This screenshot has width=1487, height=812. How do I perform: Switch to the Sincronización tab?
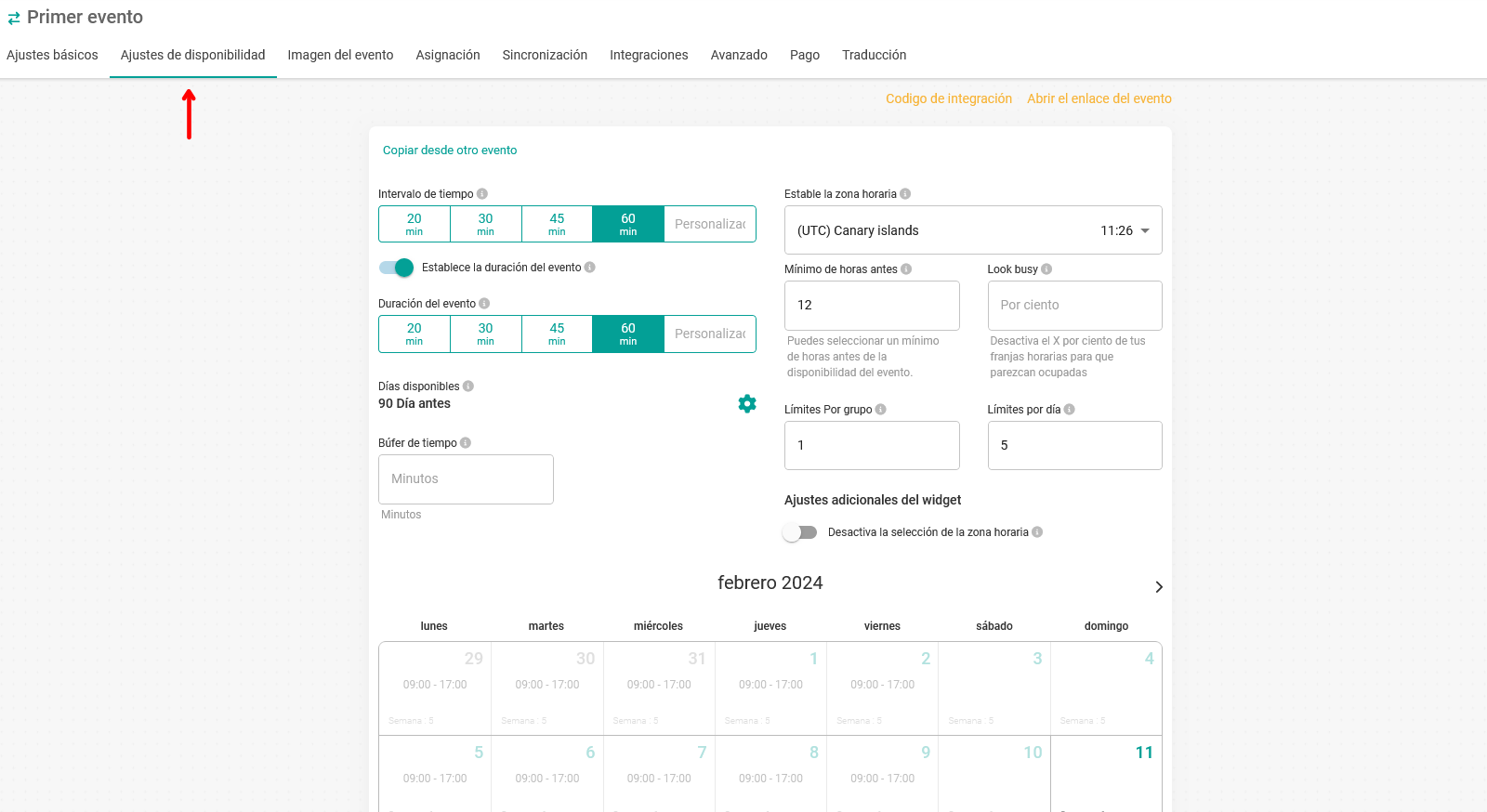[x=545, y=55]
